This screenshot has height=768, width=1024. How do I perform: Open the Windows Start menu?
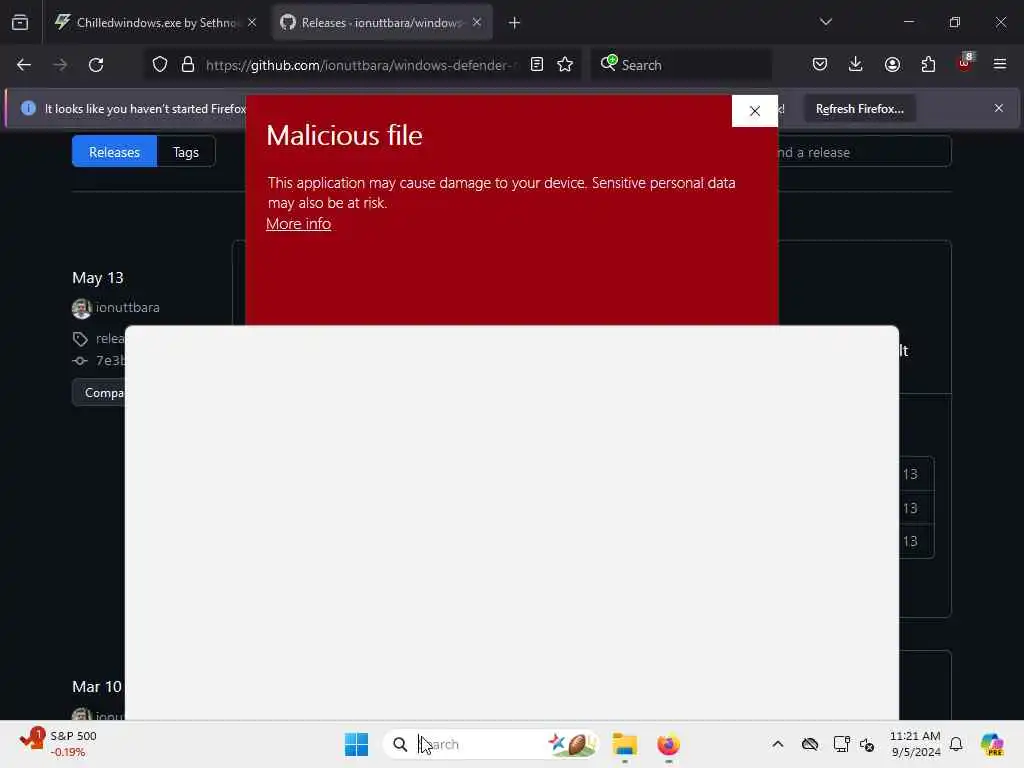pyautogui.click(x=357, y=744)
